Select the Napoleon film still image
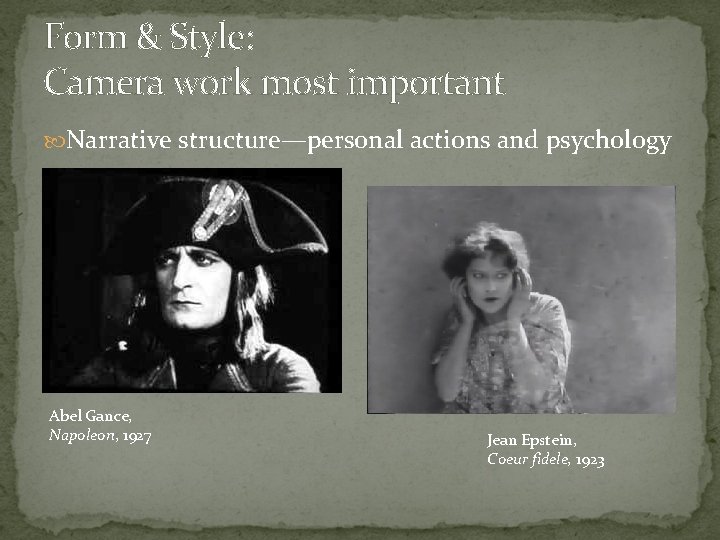Viewport: 720px width, 540px height. [192, 280]
